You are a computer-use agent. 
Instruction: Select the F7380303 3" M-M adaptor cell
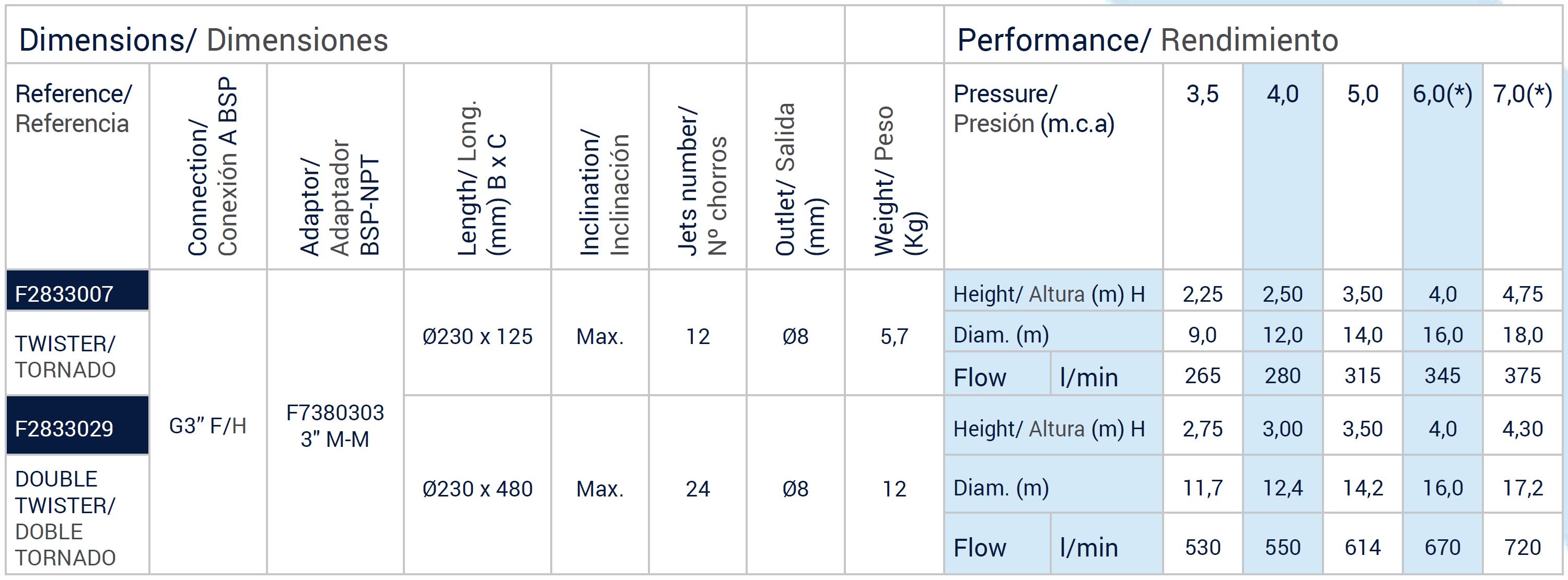pos(335,425)
